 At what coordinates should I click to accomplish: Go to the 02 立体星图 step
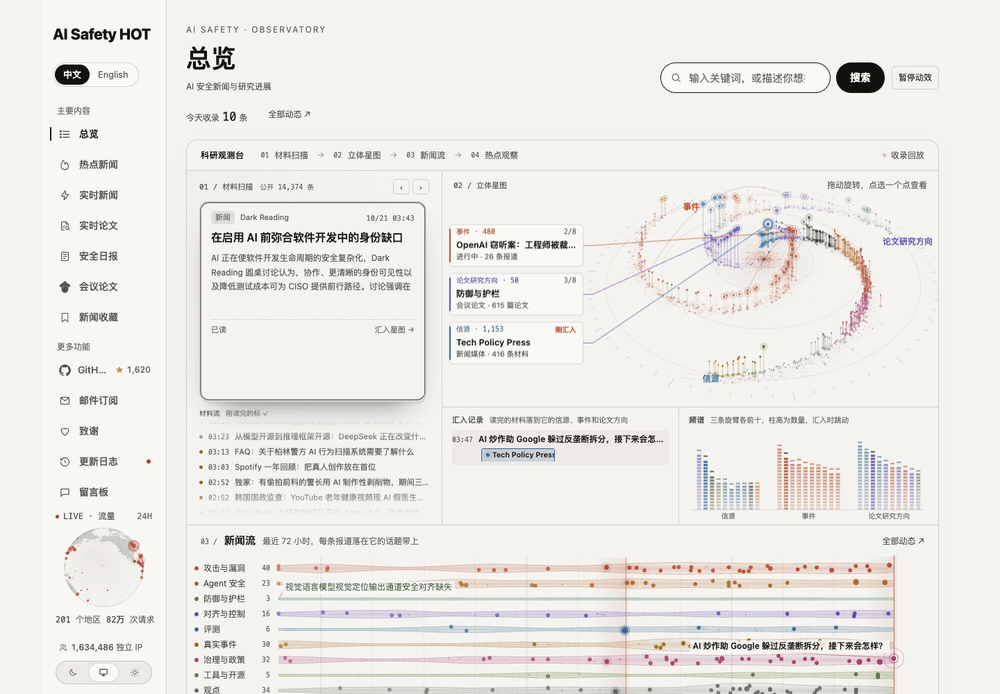click(x=357, y=155)
